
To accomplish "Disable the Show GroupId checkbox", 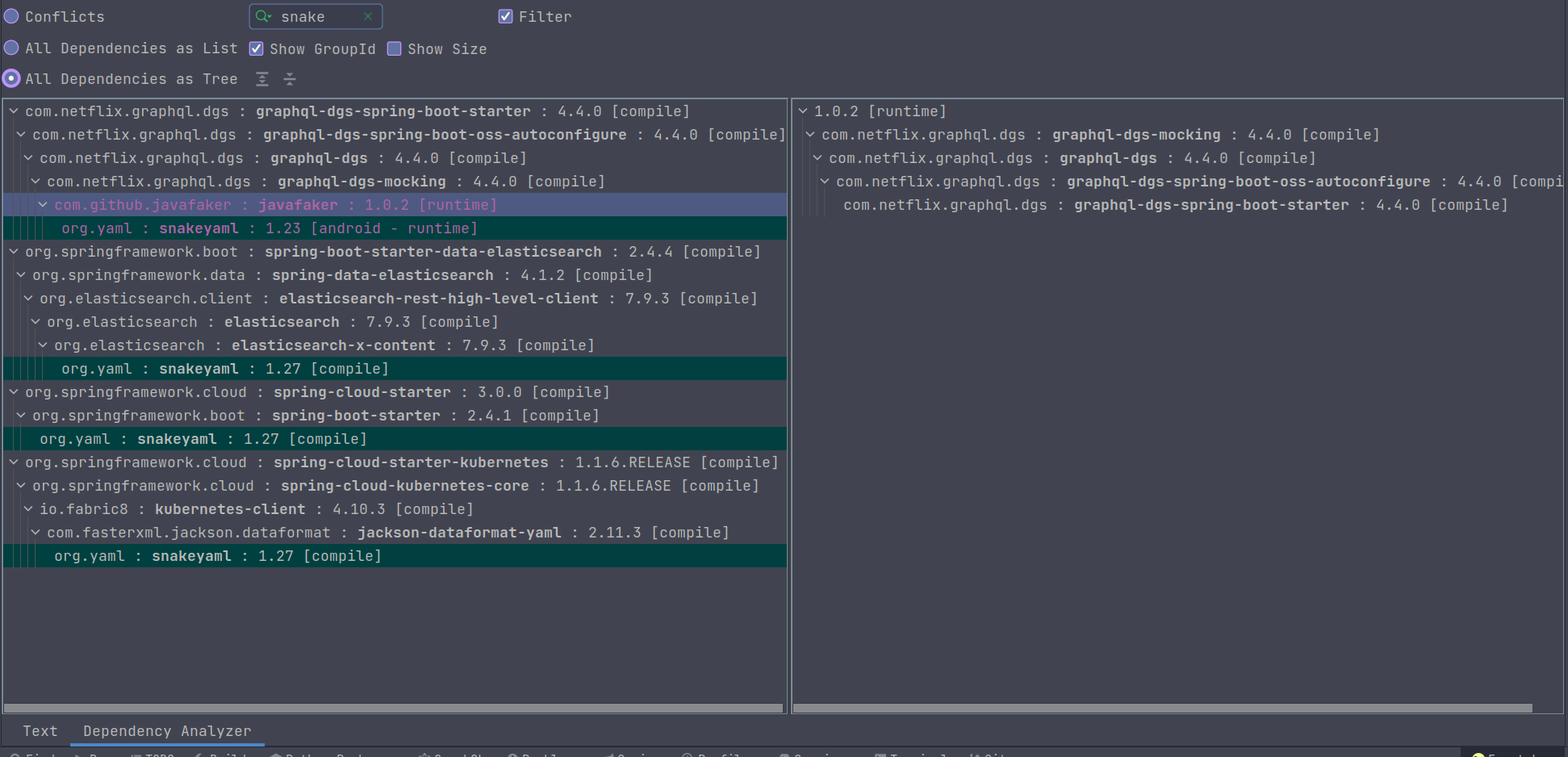I will [256, 48].
